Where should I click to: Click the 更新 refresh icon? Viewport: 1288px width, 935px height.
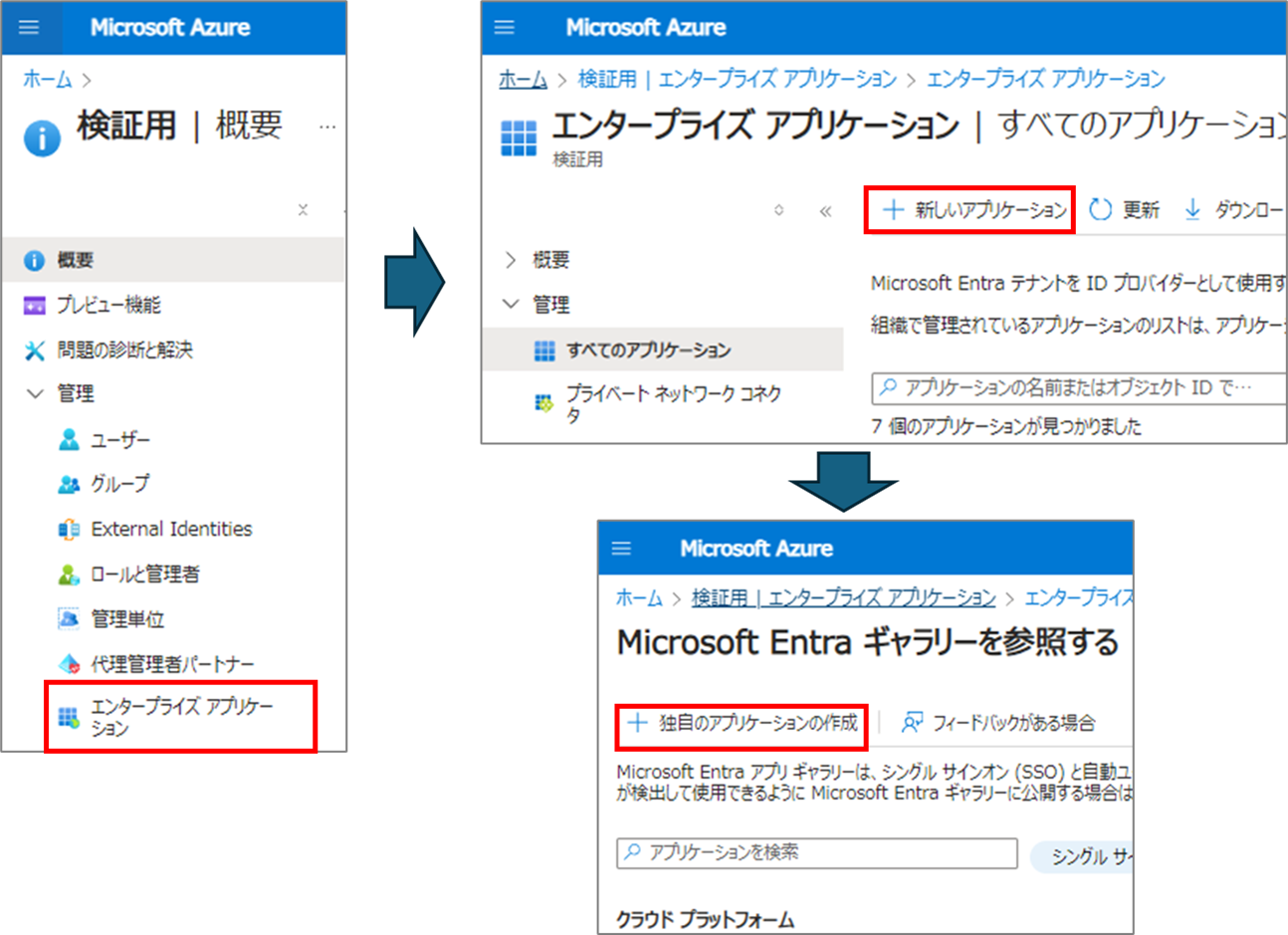coord(1100,209)
